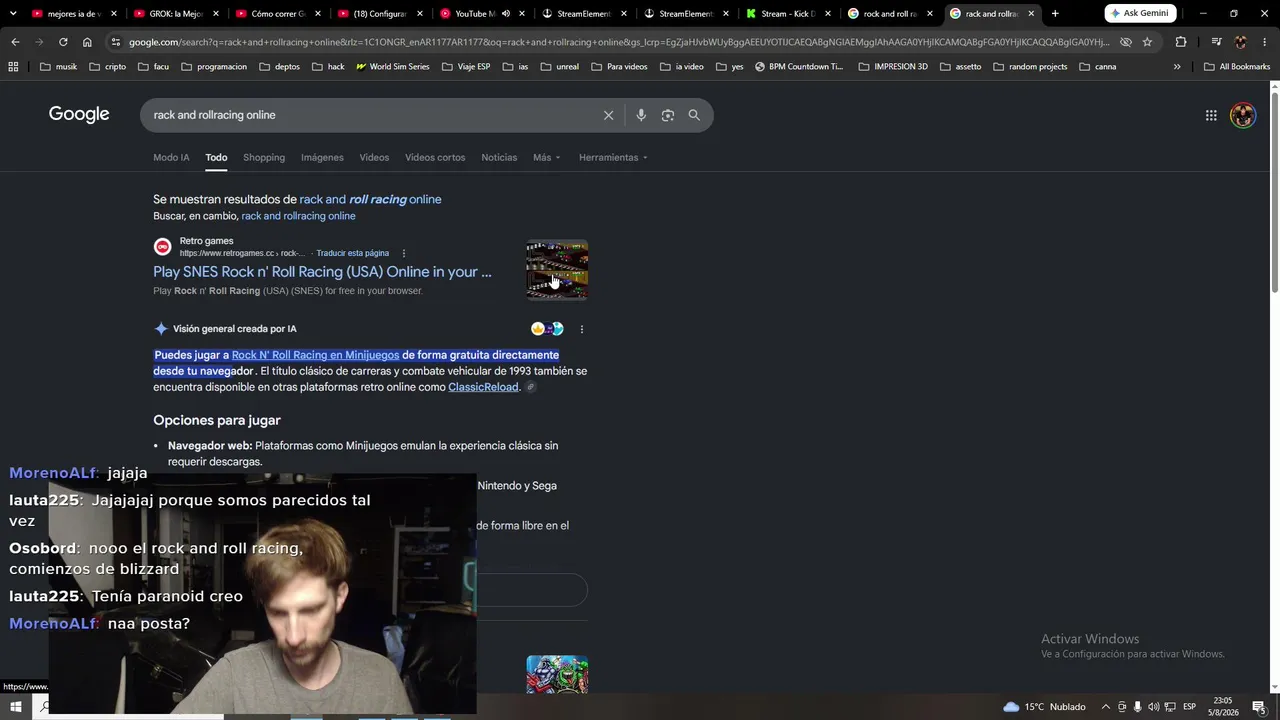This screenshot has height=720, width=1280.
Task: Open the Play SNES Rock n' Roll Racing result
Action: click(x=322, y=272)
